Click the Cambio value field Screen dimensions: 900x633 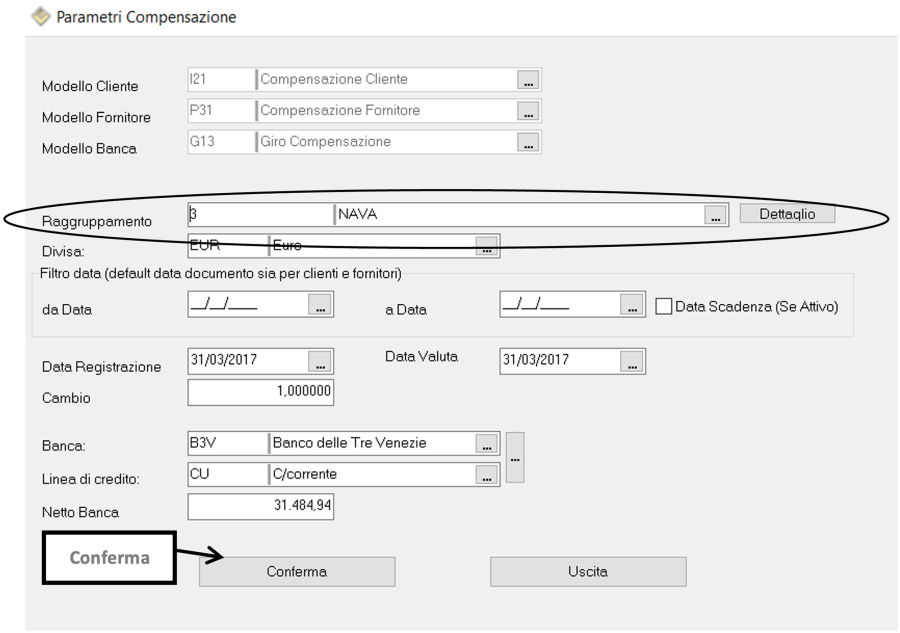(260, 392)
